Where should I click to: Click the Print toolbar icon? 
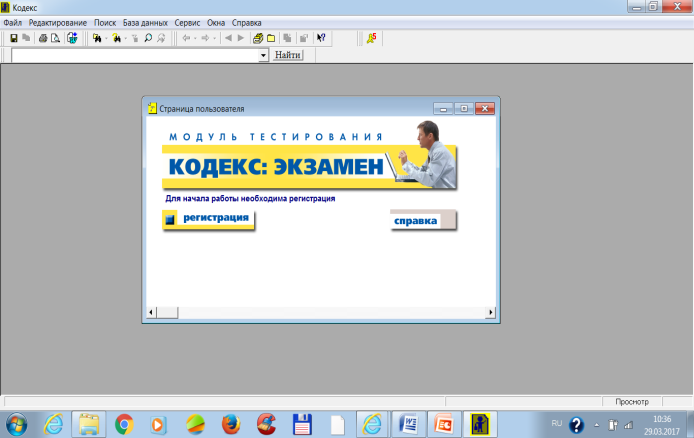coord(42,38)
